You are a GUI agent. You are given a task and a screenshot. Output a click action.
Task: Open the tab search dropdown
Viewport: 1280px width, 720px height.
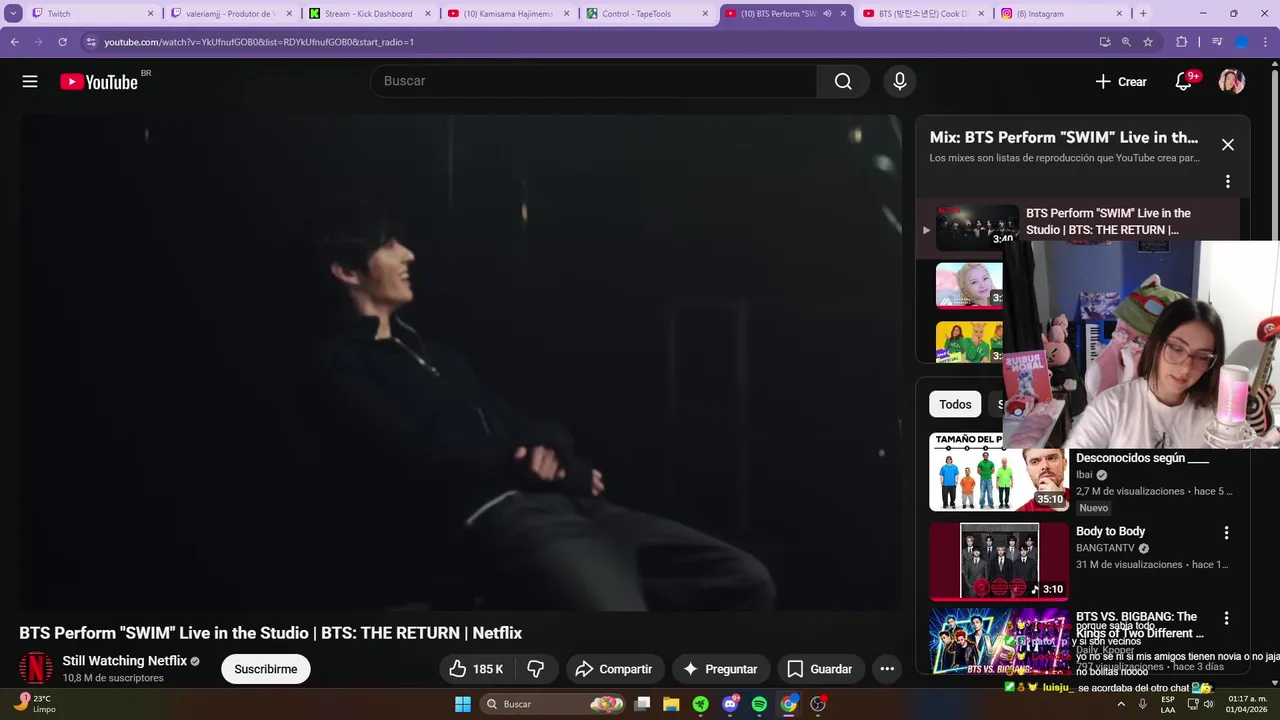coord(13,14)
